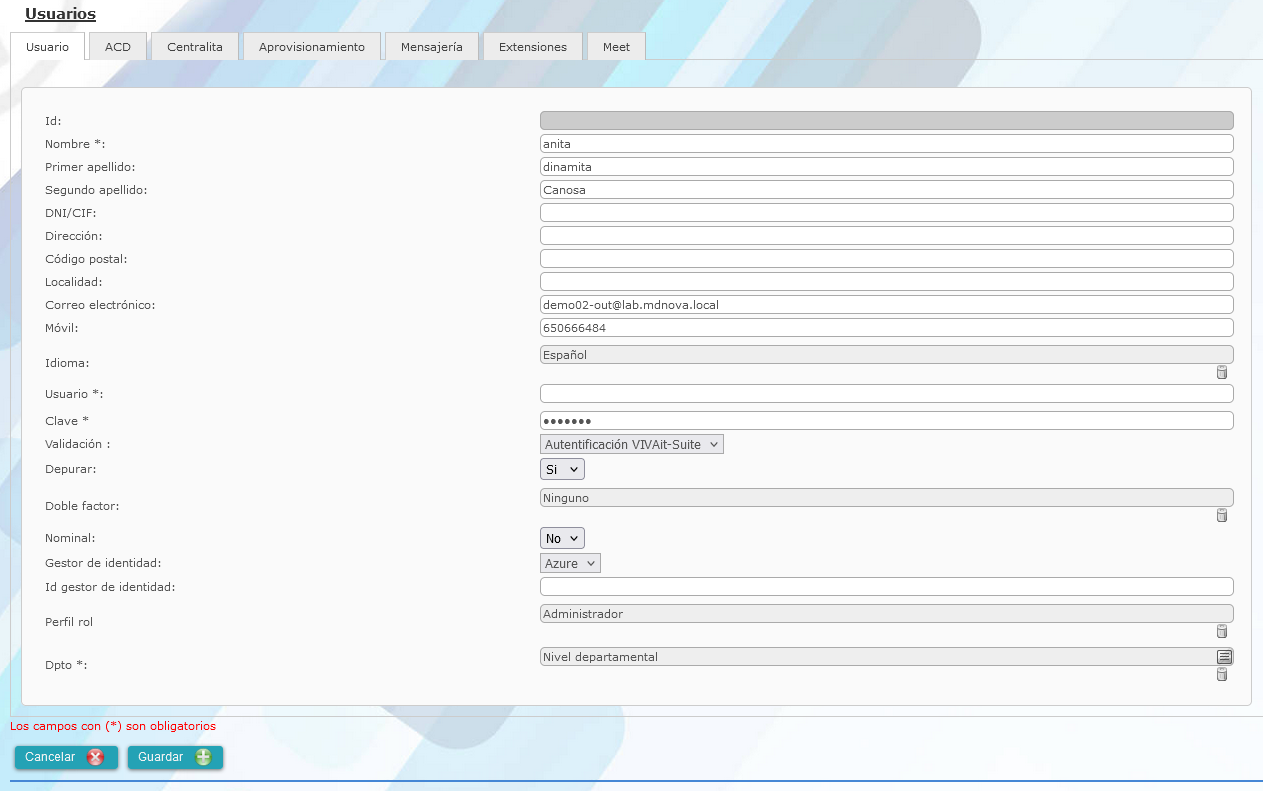Focus the Código postal input field
Viewport: 1263px width, 791px height.
point(886,259)
